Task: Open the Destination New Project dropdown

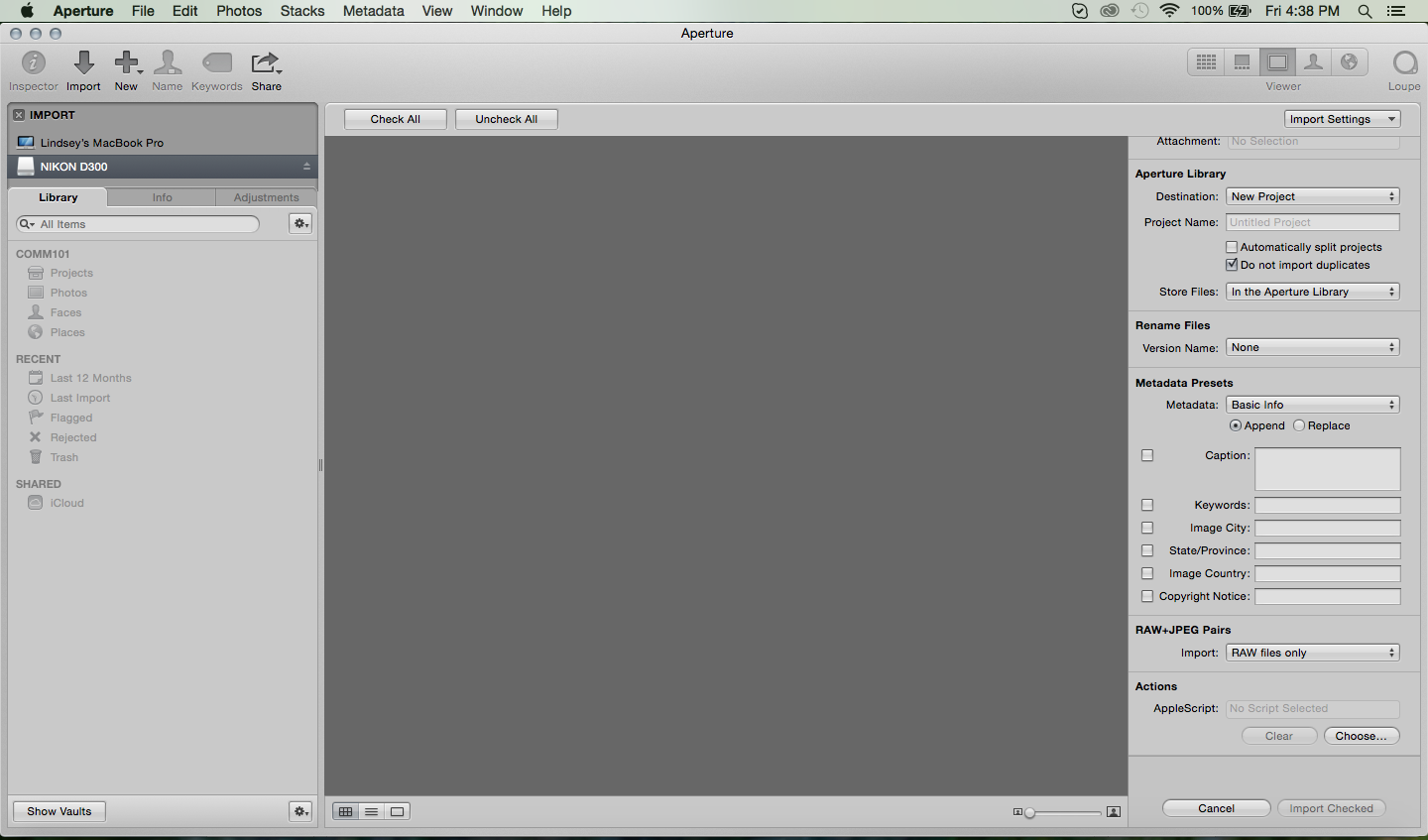Action: point(1313,196)
